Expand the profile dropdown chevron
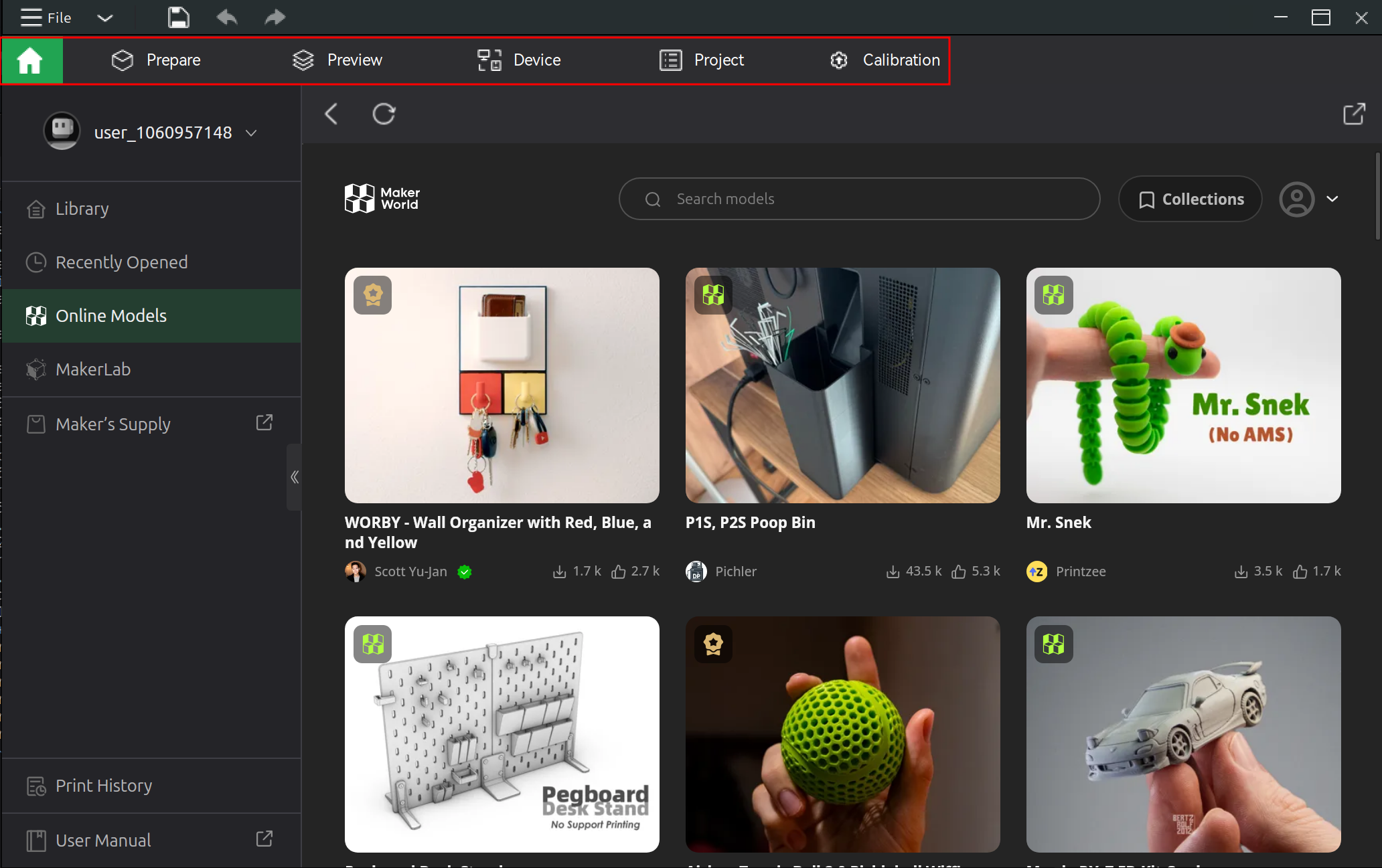This screenshot has height=868, width=1382. [1332, 199]
